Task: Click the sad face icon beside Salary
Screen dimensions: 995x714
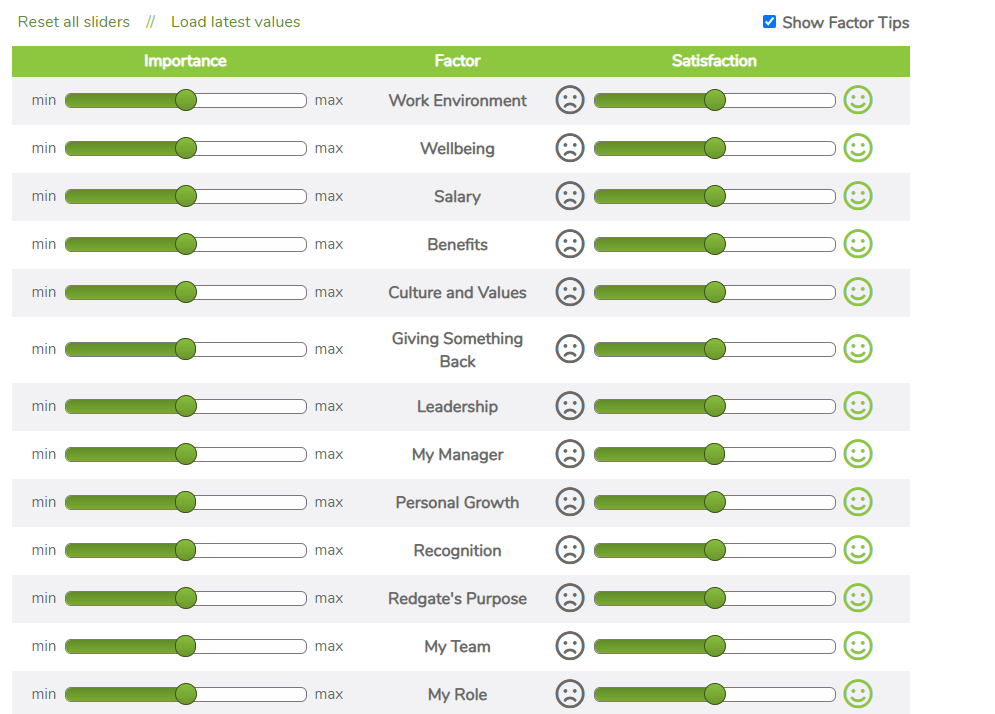Action: click(x=569, y=196)
